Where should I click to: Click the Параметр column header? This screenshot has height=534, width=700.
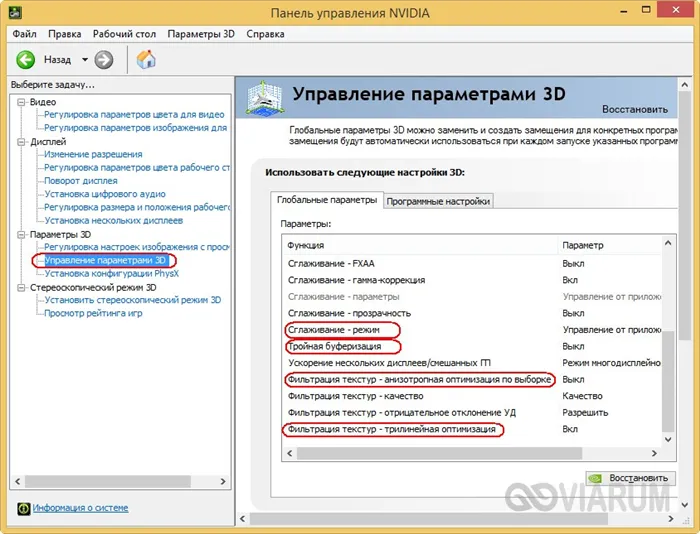(x=609, y=245)
